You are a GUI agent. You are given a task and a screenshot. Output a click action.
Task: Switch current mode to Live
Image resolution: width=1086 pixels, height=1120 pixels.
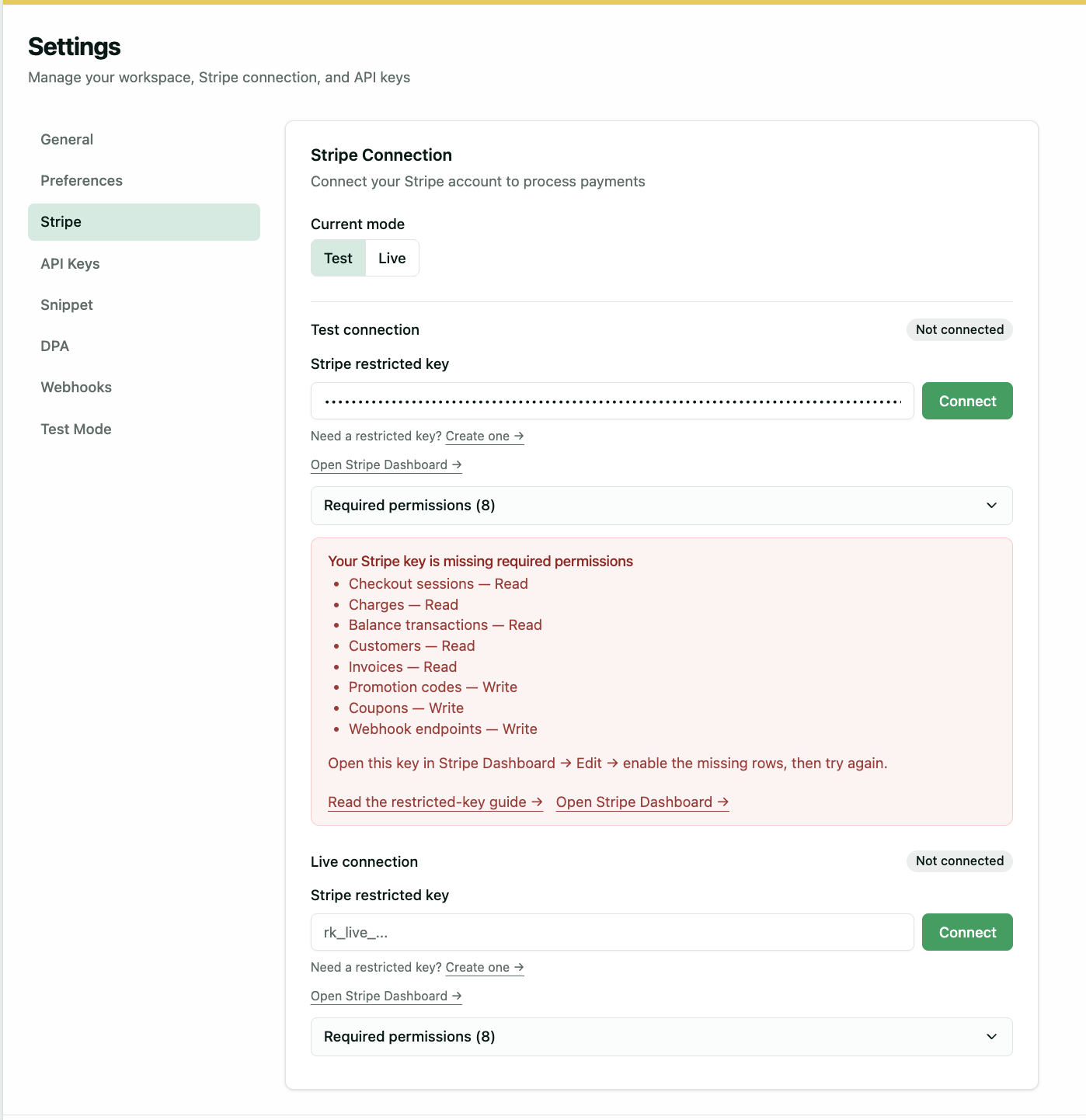click(392, 258)
